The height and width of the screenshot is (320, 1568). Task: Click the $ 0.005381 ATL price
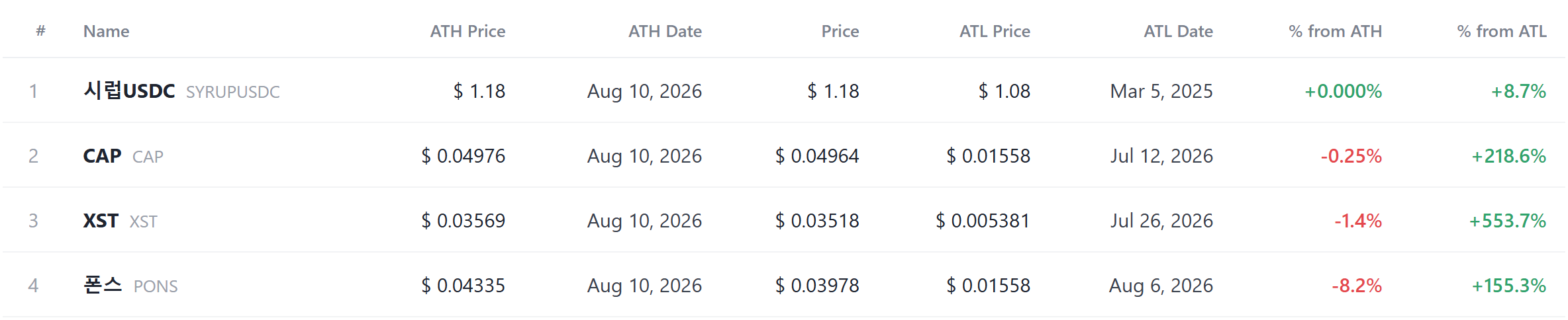pyautogui.click(x=983, y=220)
